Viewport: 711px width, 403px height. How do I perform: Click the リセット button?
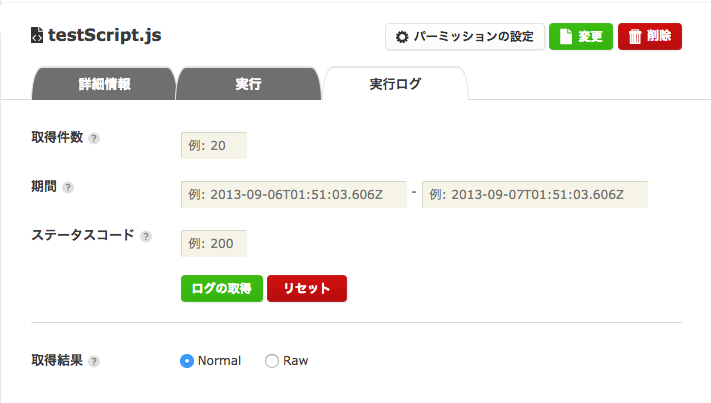coord(307,288)
